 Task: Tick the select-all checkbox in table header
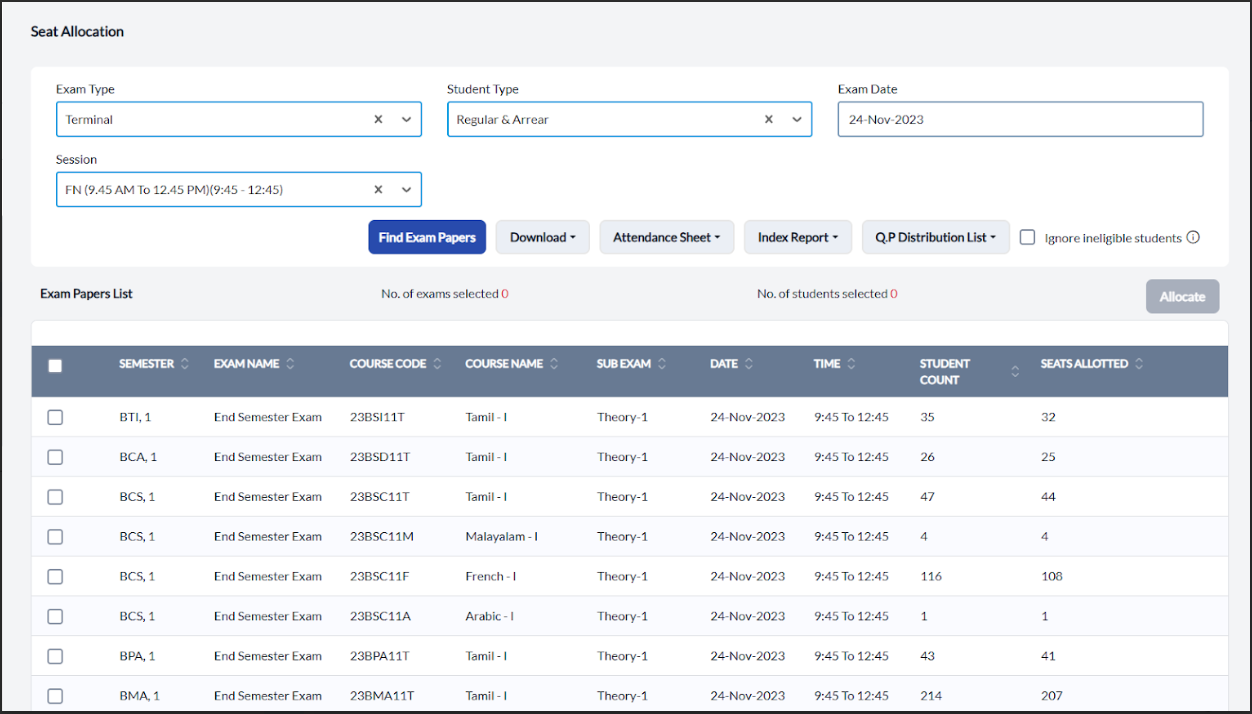pos(55,366)
